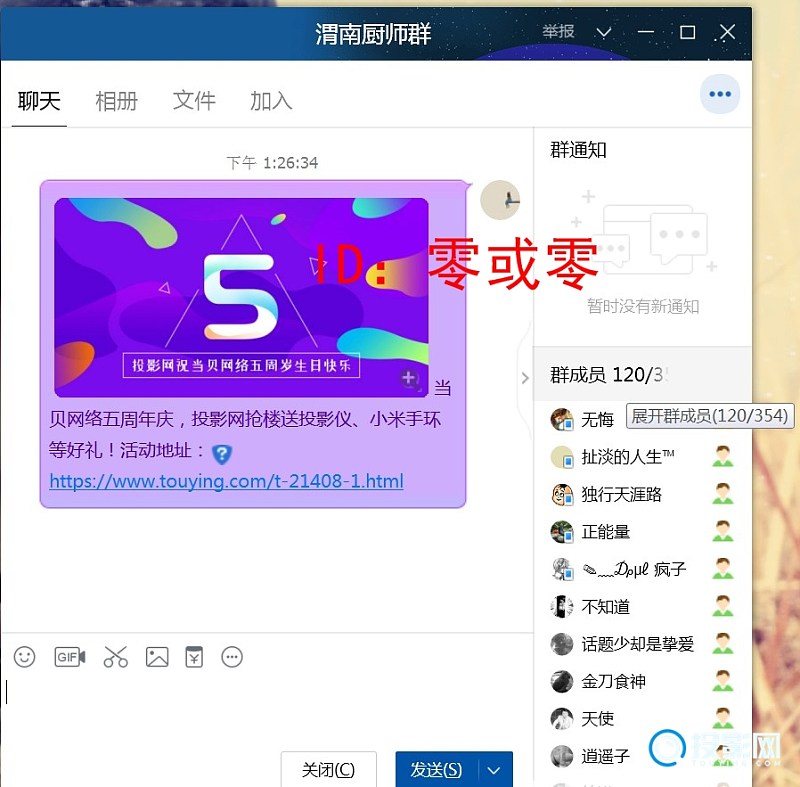Viewport: 800px width, 787px height.
Task: Click the green person icon beside 正能量
Action: pyautogui.click(x=723, y=531)
